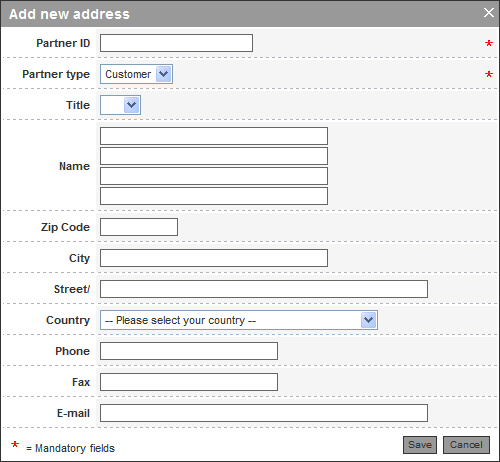The width and height of the screenshot is (500, 462).
Task: Save the new address
Action: pyautogui.click(x=420, y=445)
